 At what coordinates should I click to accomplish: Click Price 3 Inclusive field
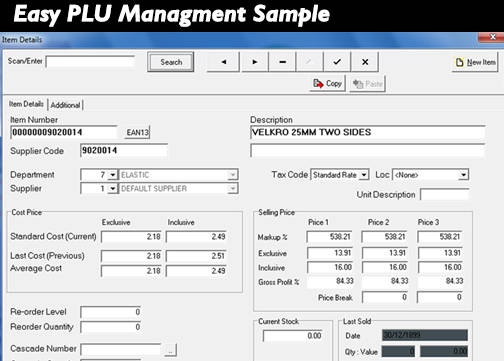click(x=440, y=267)
